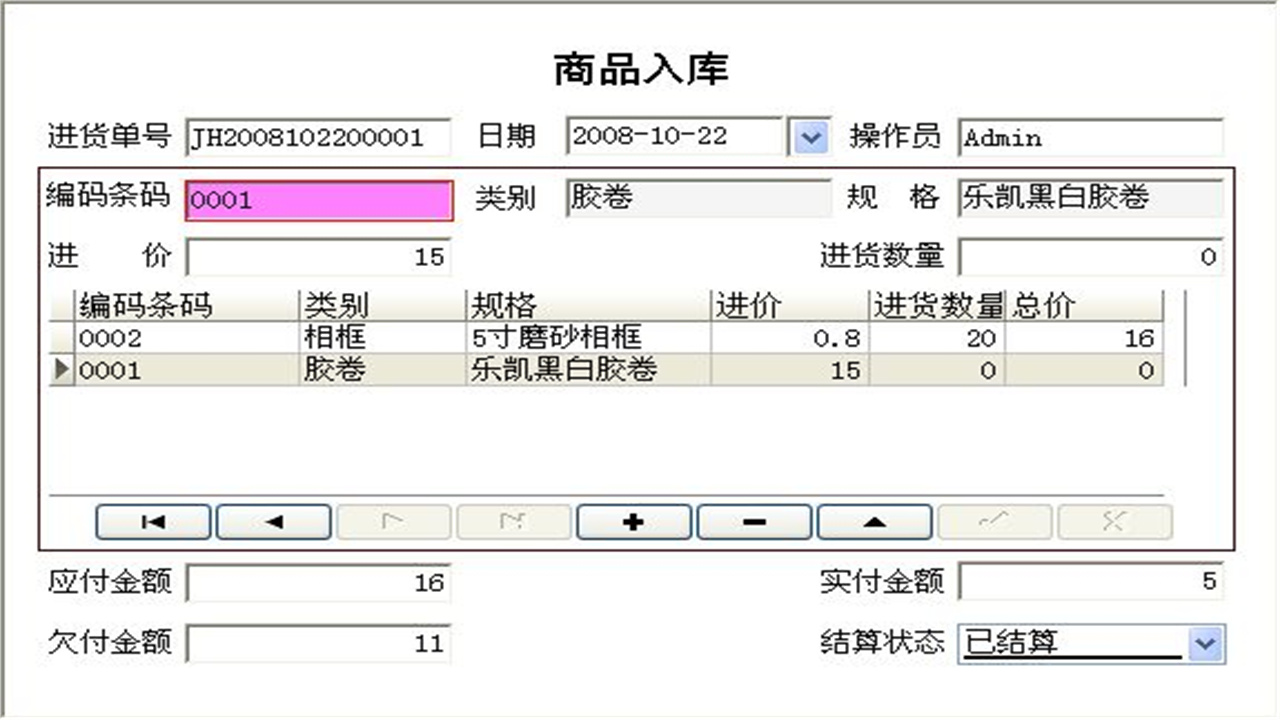
Task: Click the first record navigator icon
Action: pyautogui.click(x=152, y=521)
